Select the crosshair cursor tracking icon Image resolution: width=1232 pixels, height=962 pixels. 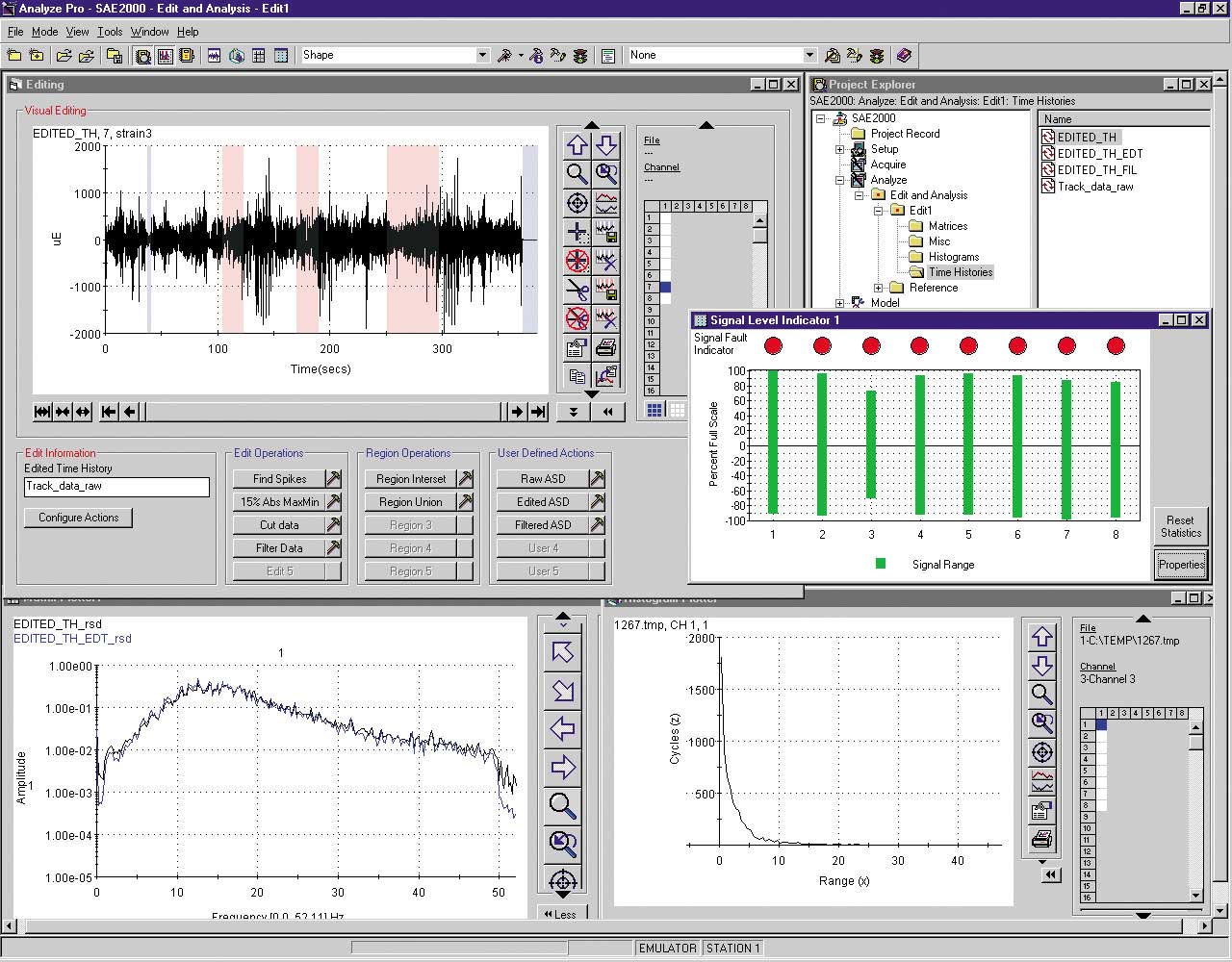point(577,203)
